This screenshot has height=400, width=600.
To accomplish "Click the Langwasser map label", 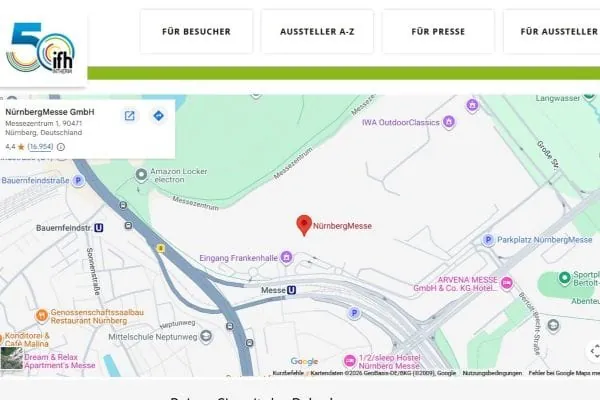I will (558, 98).
